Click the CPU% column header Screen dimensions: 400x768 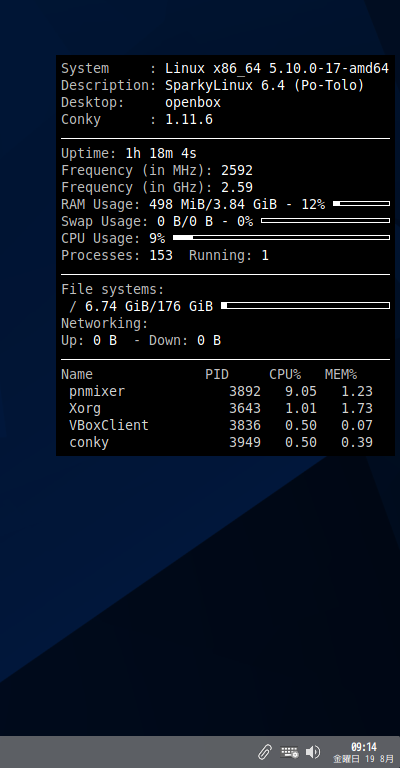pyautogui.click(x=285, y=374)
